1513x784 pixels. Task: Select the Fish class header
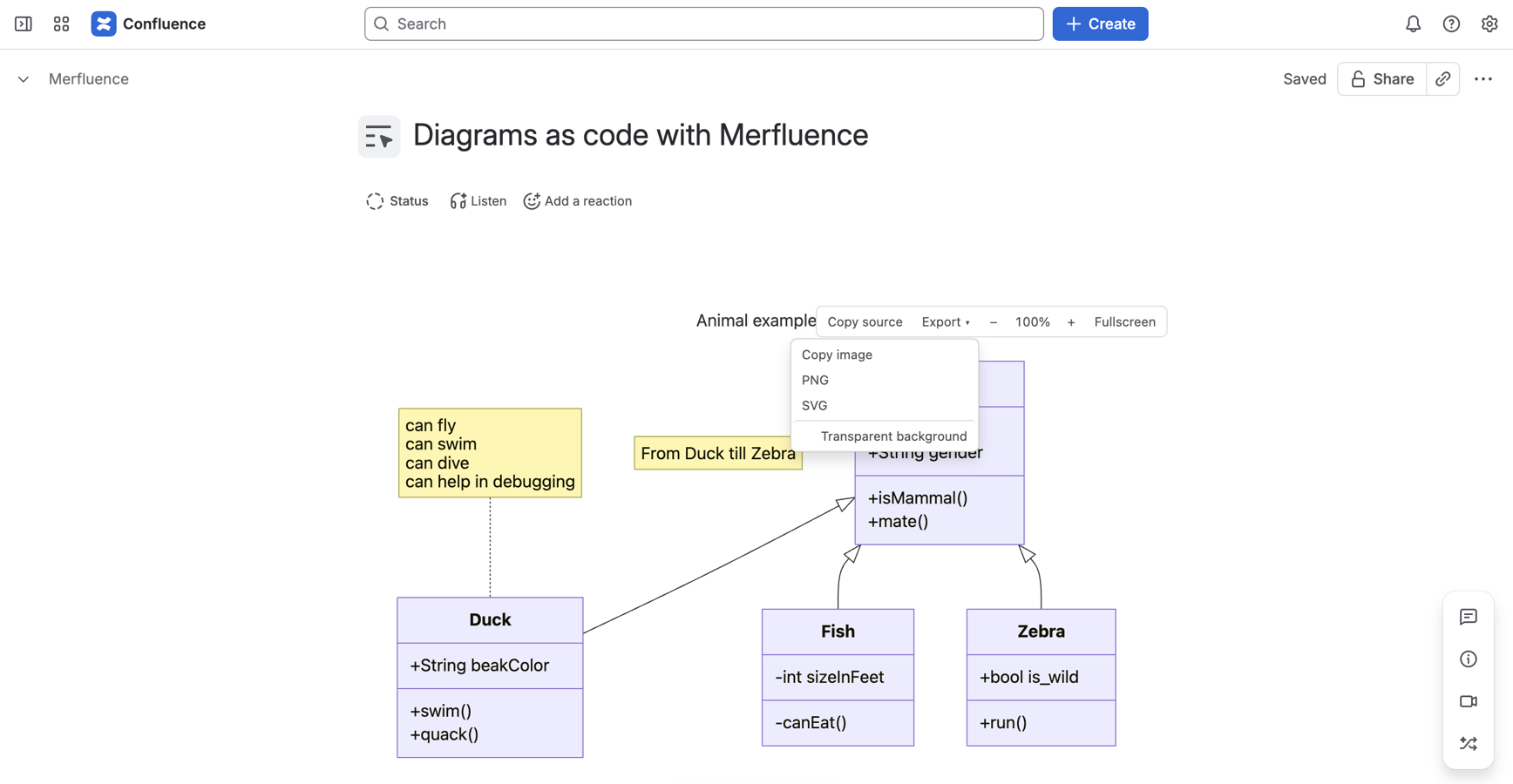[x=838, y=632]
